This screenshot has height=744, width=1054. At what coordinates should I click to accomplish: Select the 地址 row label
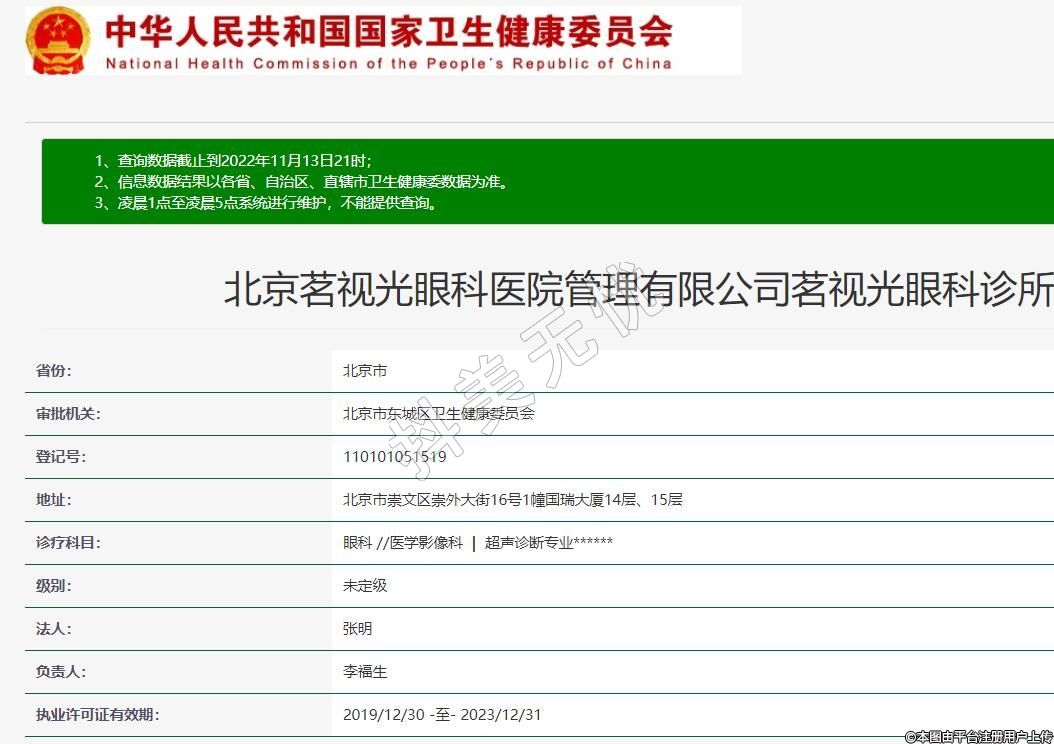pyautogui.click(x=54, y=500)
